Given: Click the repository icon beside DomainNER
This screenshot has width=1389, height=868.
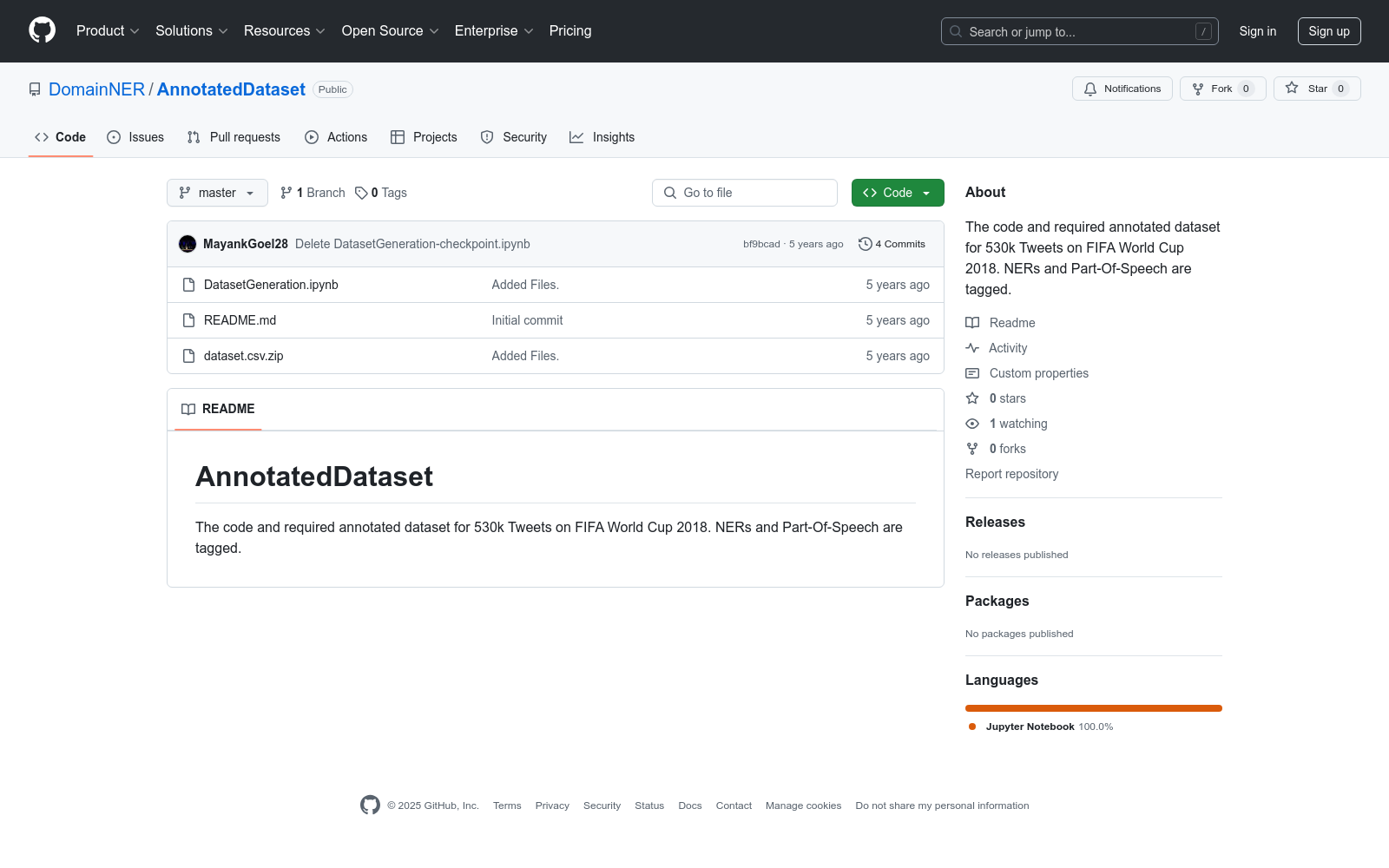Looking at the screenshot, I should pos(35,89).
